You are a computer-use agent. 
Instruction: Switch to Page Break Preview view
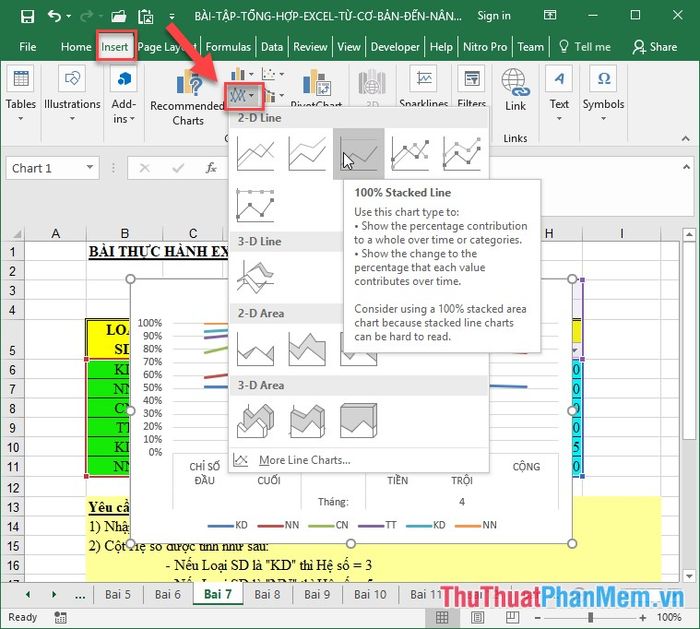tap(512, 618)
